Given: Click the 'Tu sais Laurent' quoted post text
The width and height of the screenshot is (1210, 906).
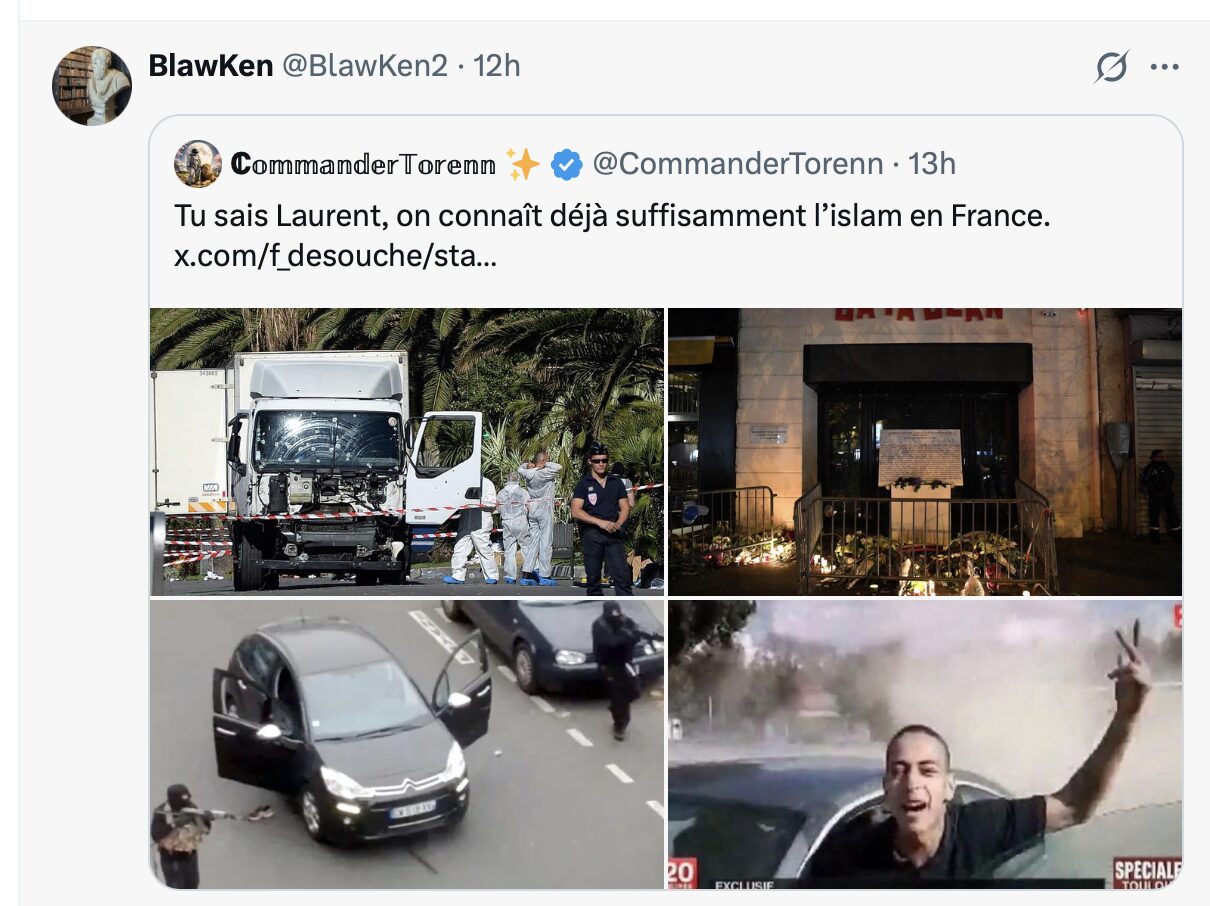Looking at the screenshot, I should pos(612,216).
